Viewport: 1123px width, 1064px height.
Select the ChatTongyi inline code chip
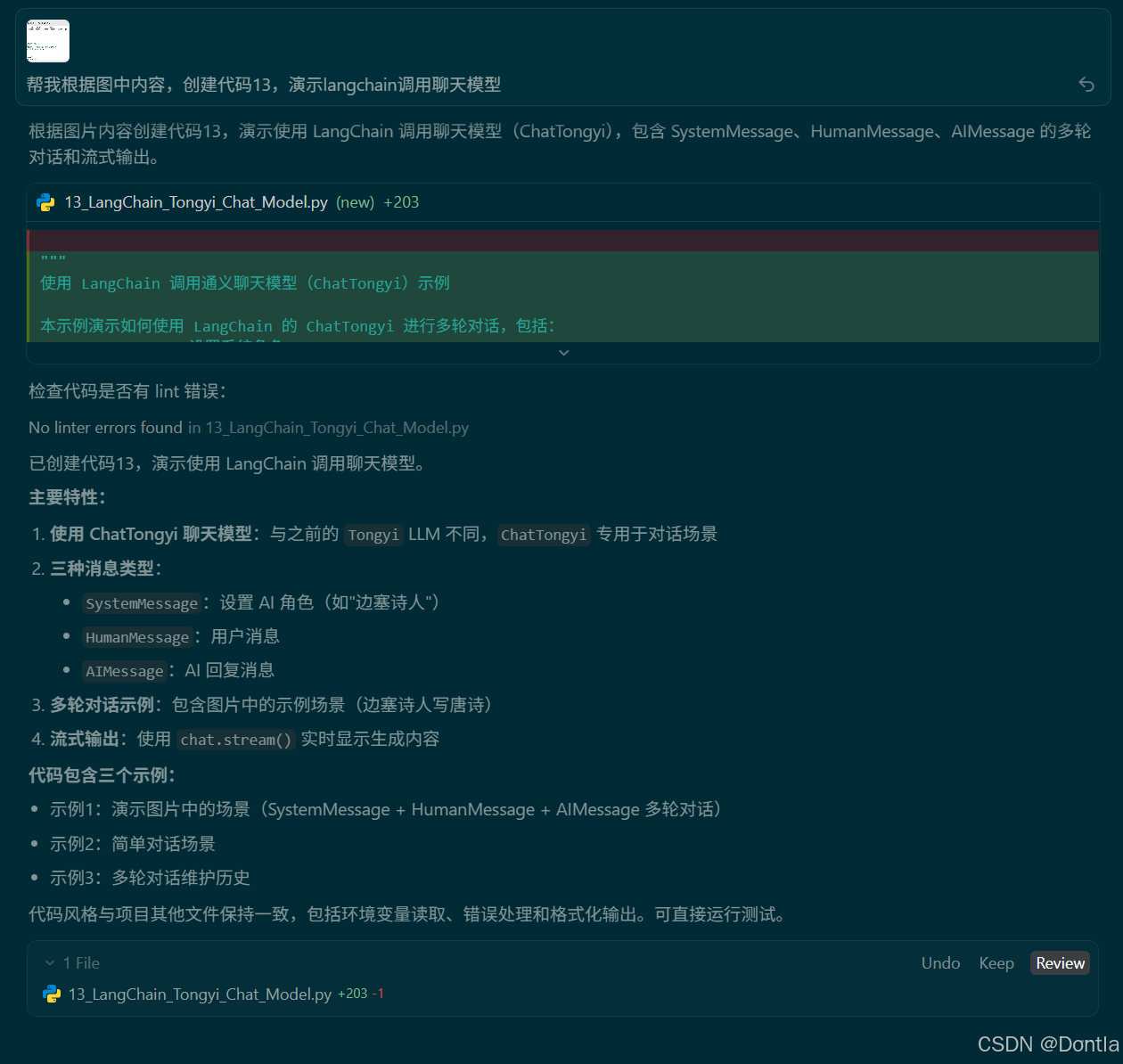pyautogui.click(x=544, y=535)
